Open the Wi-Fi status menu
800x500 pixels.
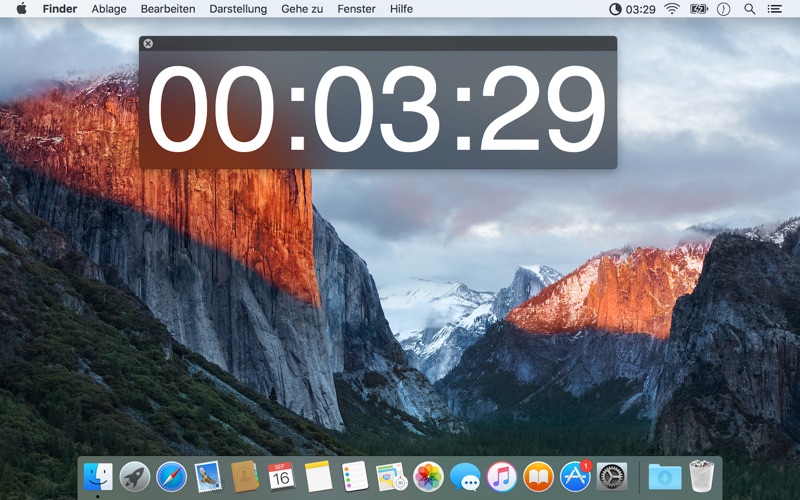(x=672, y=9)
